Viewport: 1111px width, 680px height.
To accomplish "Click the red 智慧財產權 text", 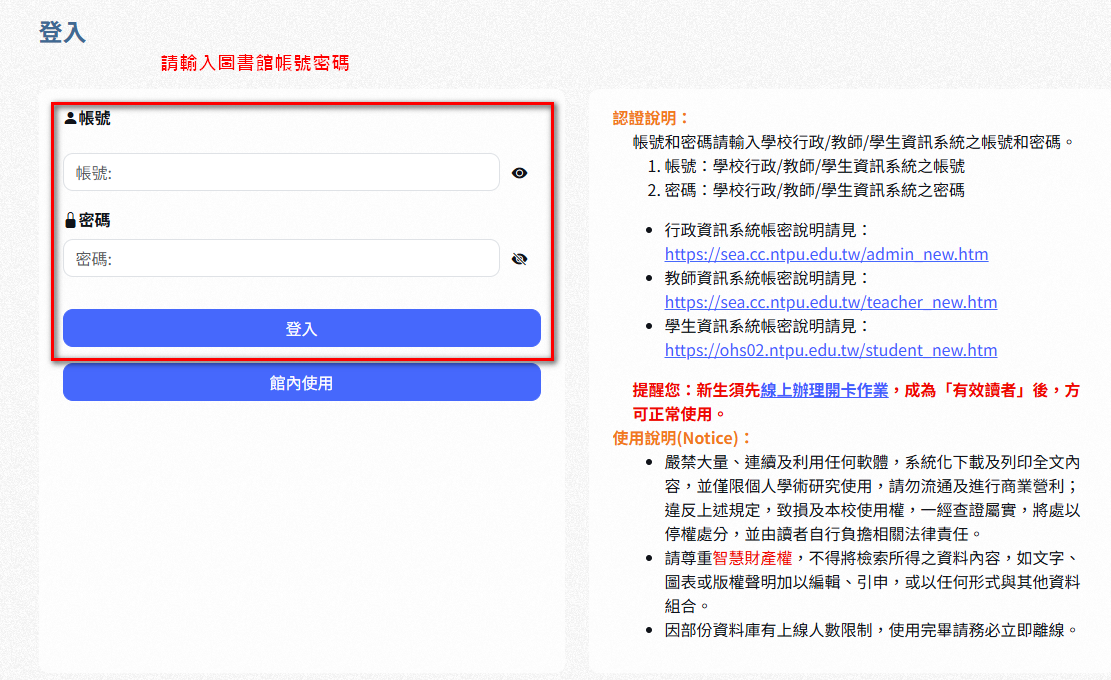I will [751, 558].
